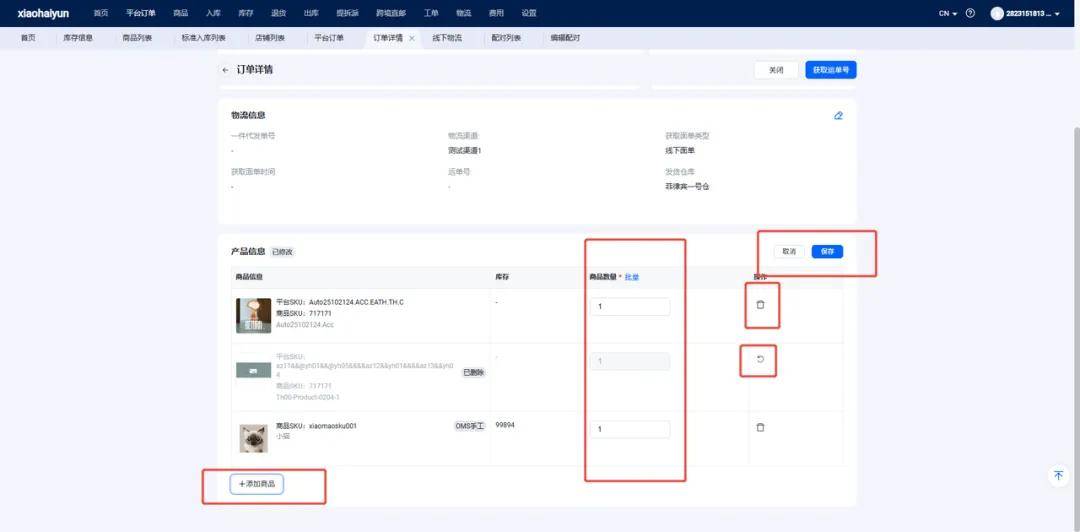
Task: Open thumbnail of Auto25102124.Acc product
Action: [x=253, y=316]
